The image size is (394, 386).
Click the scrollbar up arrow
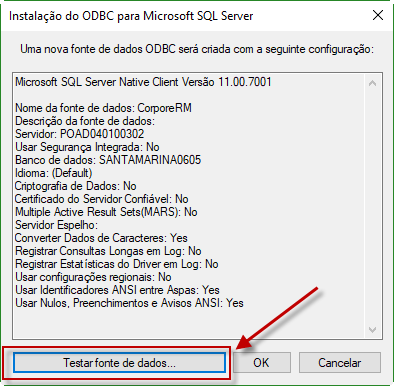click(373, 83)
